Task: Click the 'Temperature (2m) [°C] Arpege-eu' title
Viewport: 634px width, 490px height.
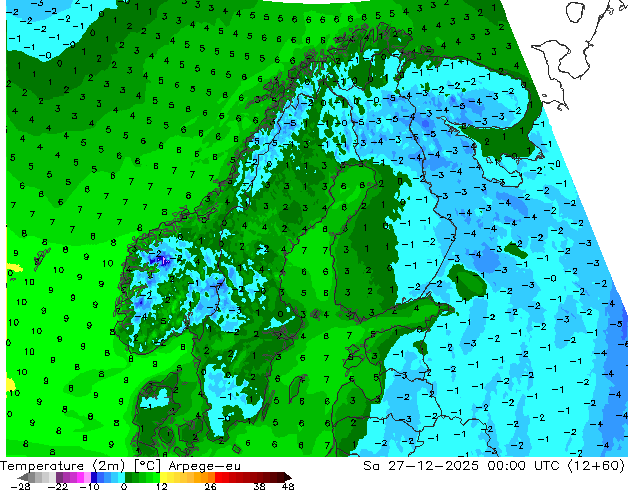Action: [120, 466]
